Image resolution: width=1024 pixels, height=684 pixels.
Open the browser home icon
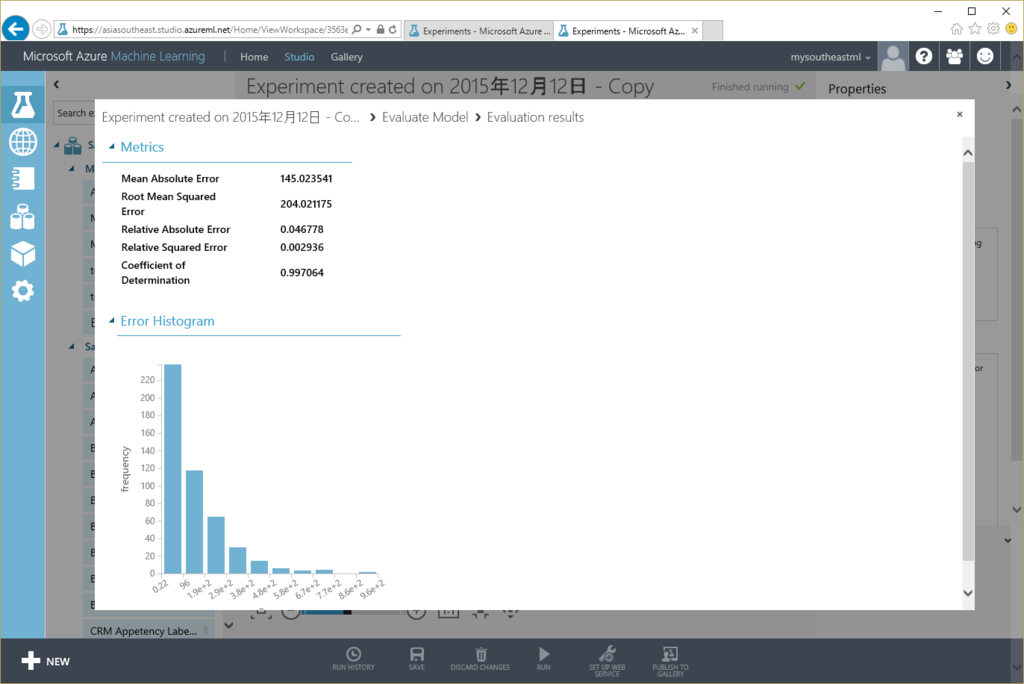click(x=957, y=29)
